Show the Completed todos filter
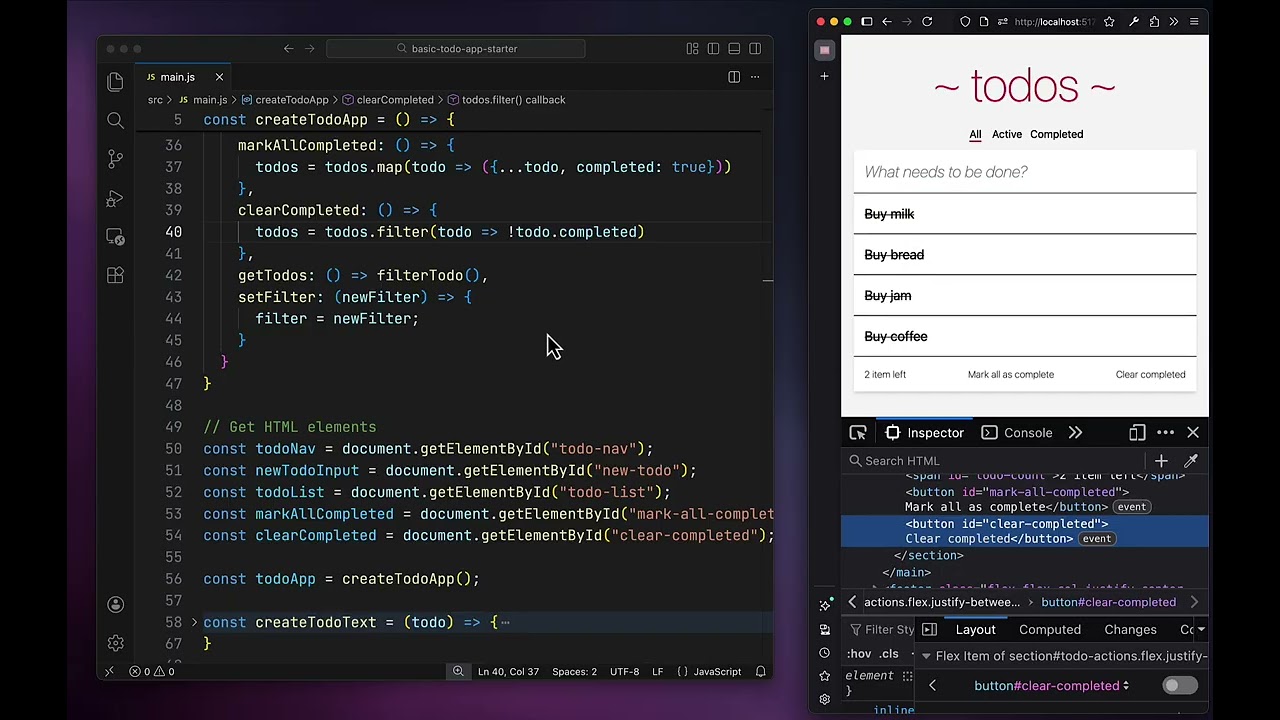1280x720 pixels. point(1056,134)
